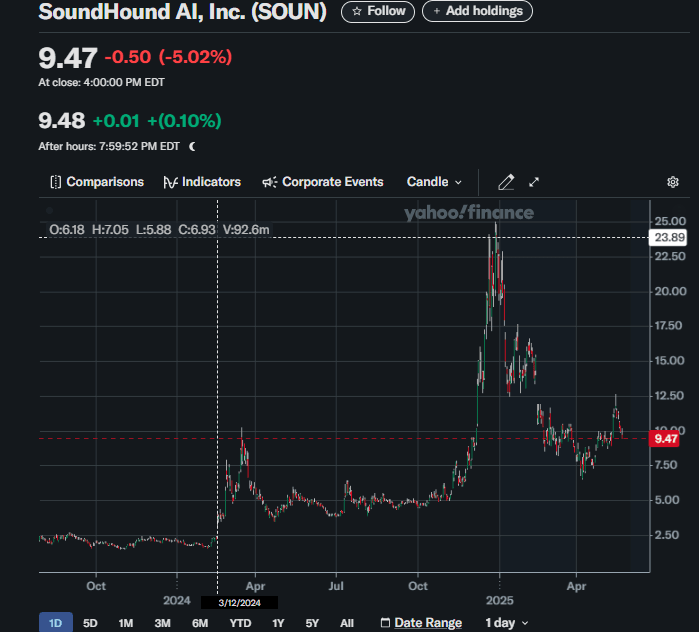Screen dimensions: 699x632
Task: Click the after-hours moon icon
Action: [192, 146]
